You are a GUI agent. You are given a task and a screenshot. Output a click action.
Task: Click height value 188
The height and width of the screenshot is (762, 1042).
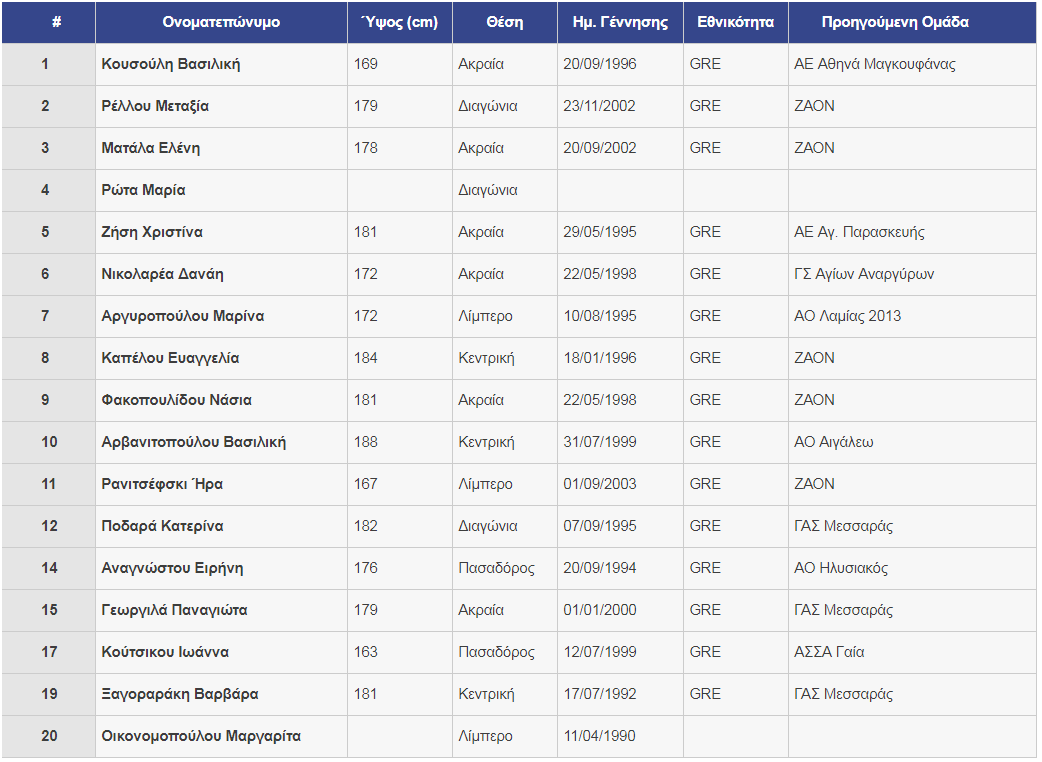tap(365, 442)
